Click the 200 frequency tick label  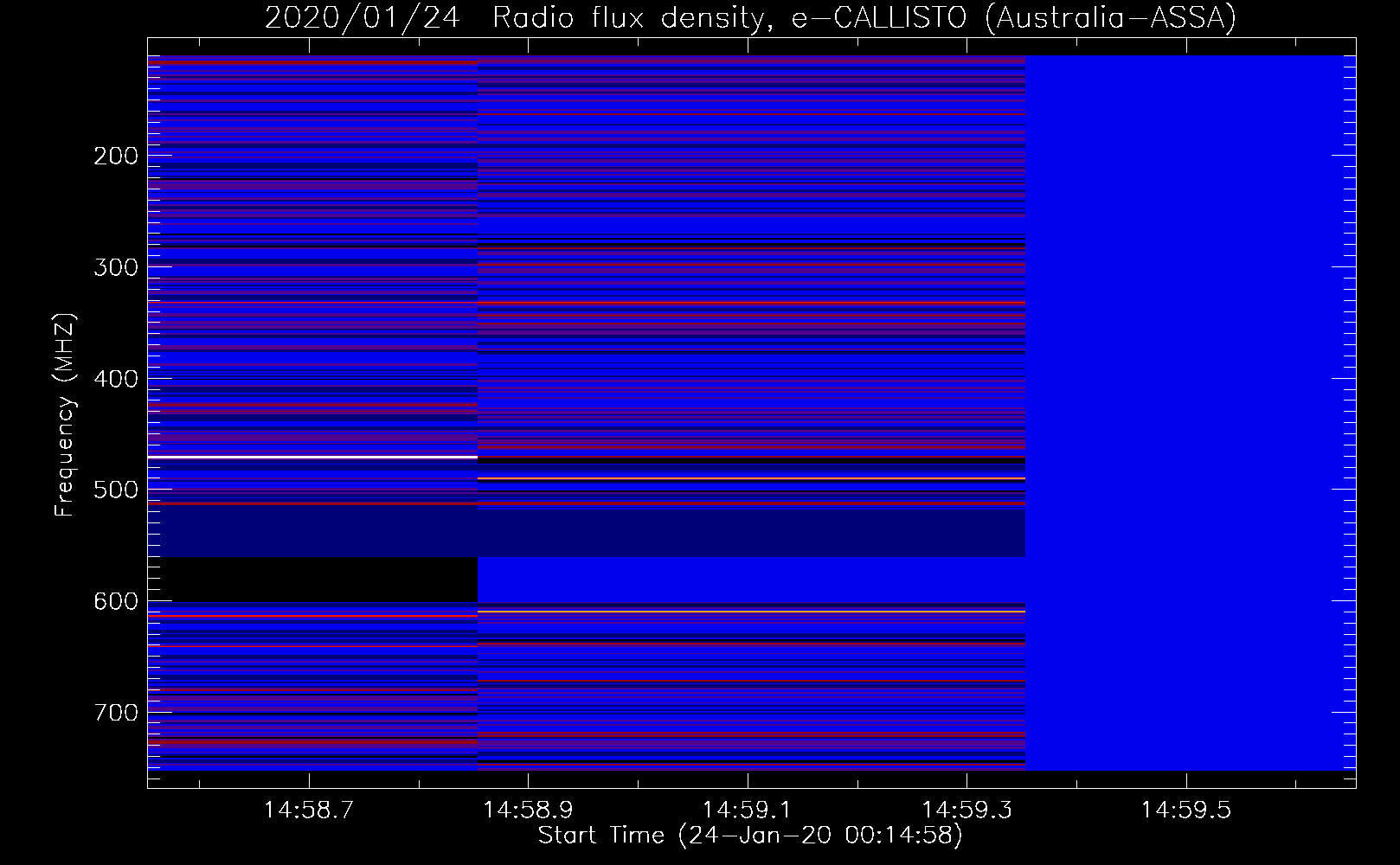coord(116,156)
